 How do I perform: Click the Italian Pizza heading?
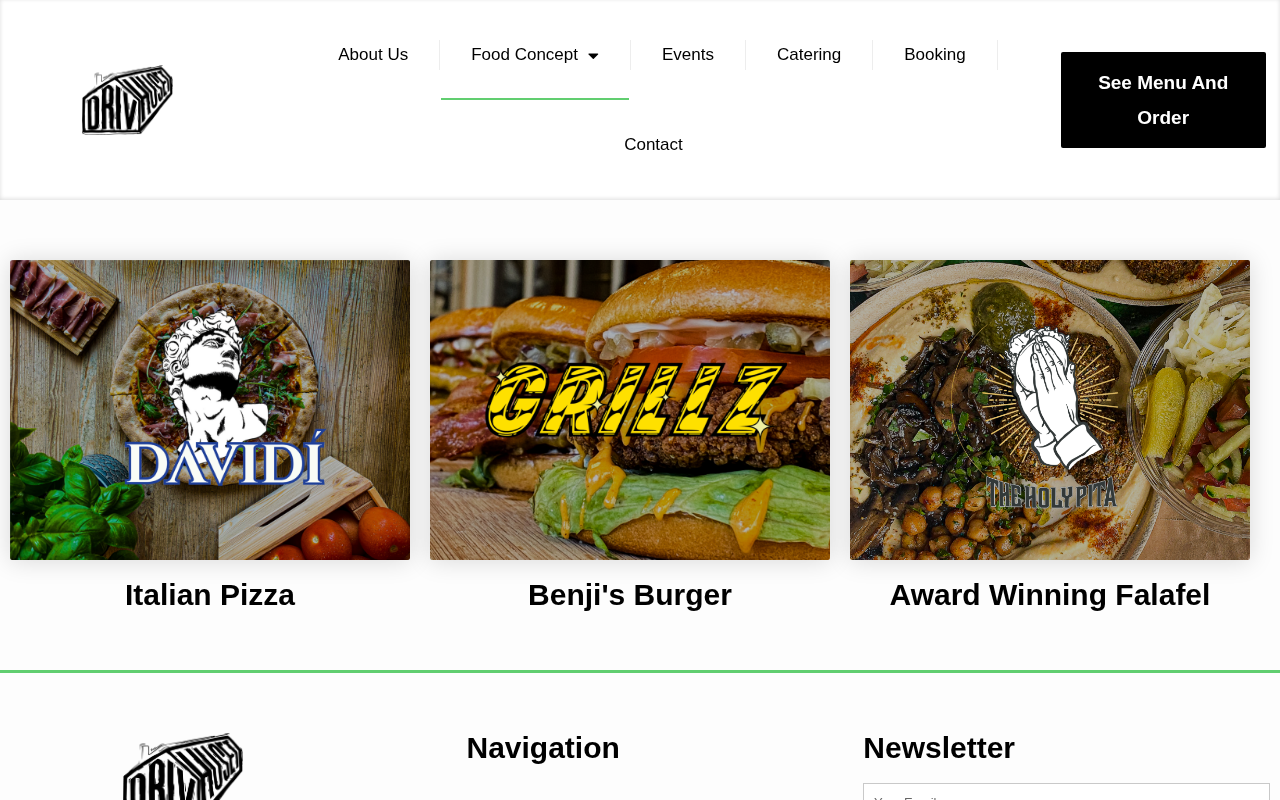pos(210,595)
